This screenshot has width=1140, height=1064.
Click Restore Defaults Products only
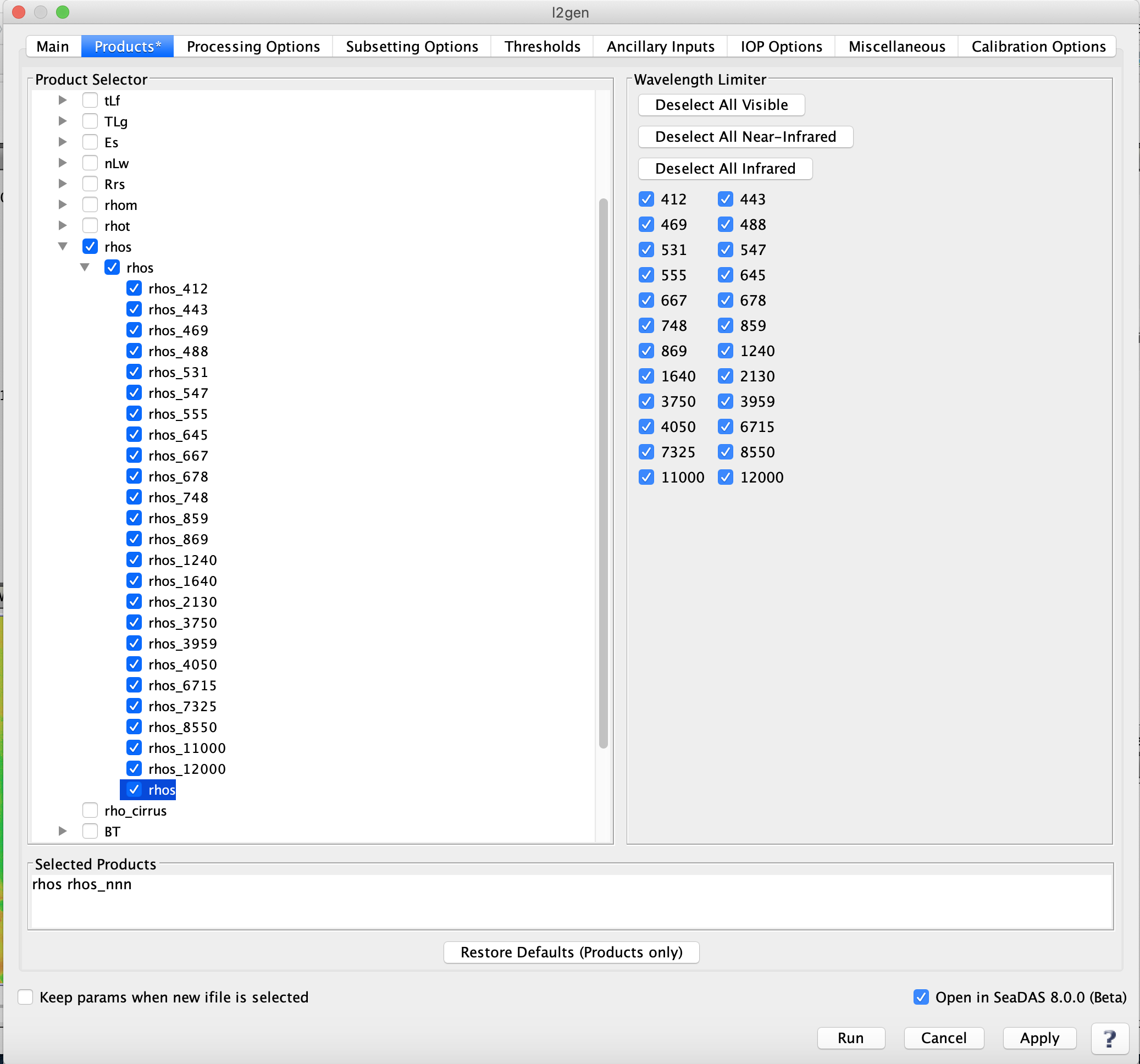(x=571, y=951)
